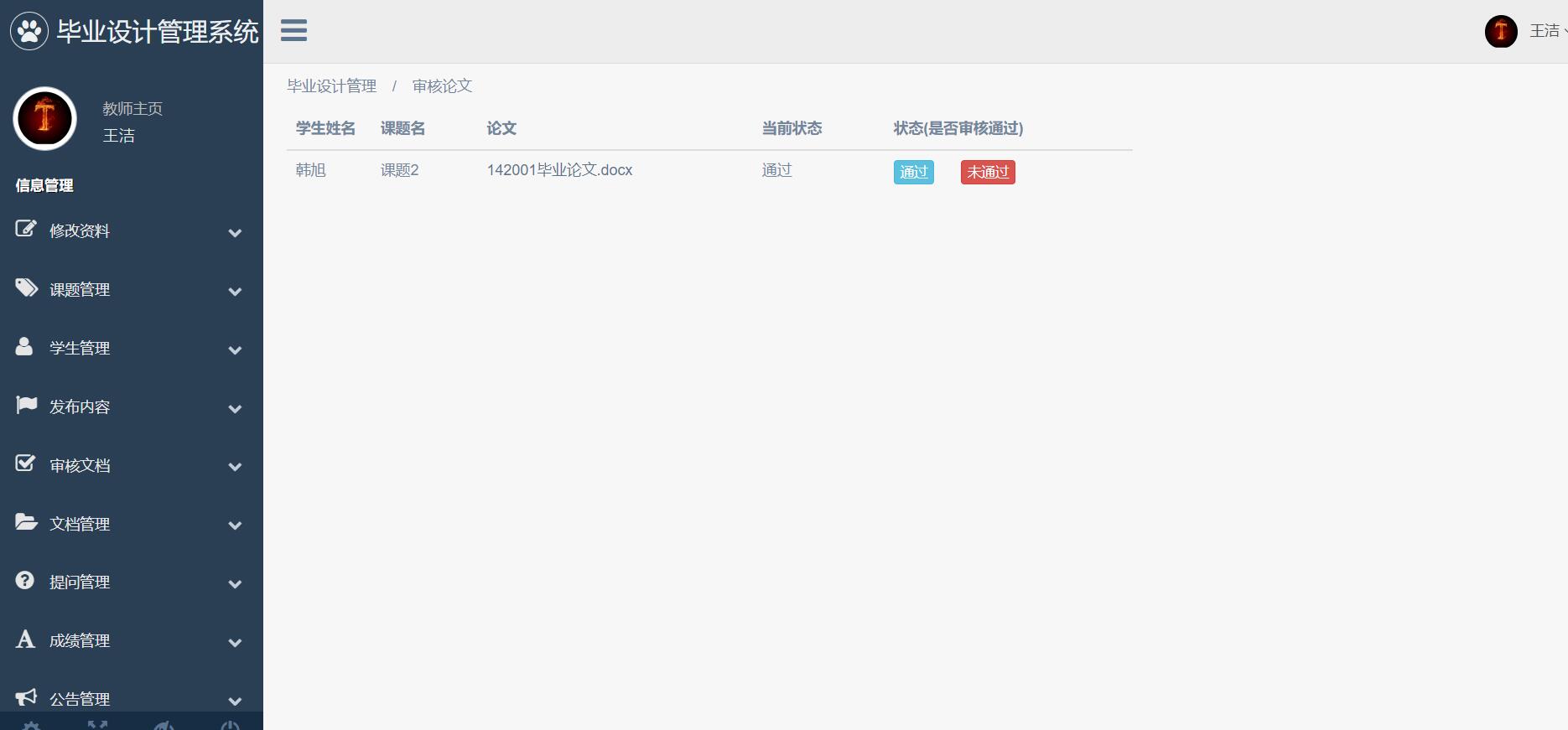Click the 当前状态 column header

[792, 128]
